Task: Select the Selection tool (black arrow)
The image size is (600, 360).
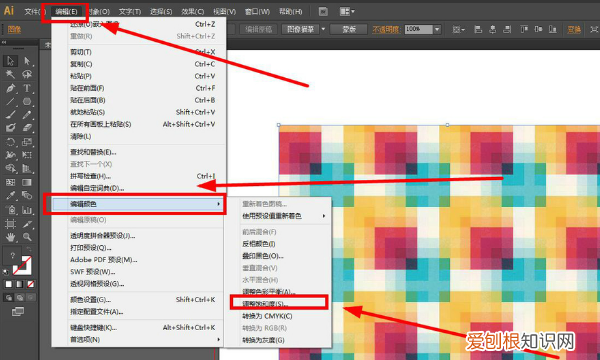Action: pos(10,61)
